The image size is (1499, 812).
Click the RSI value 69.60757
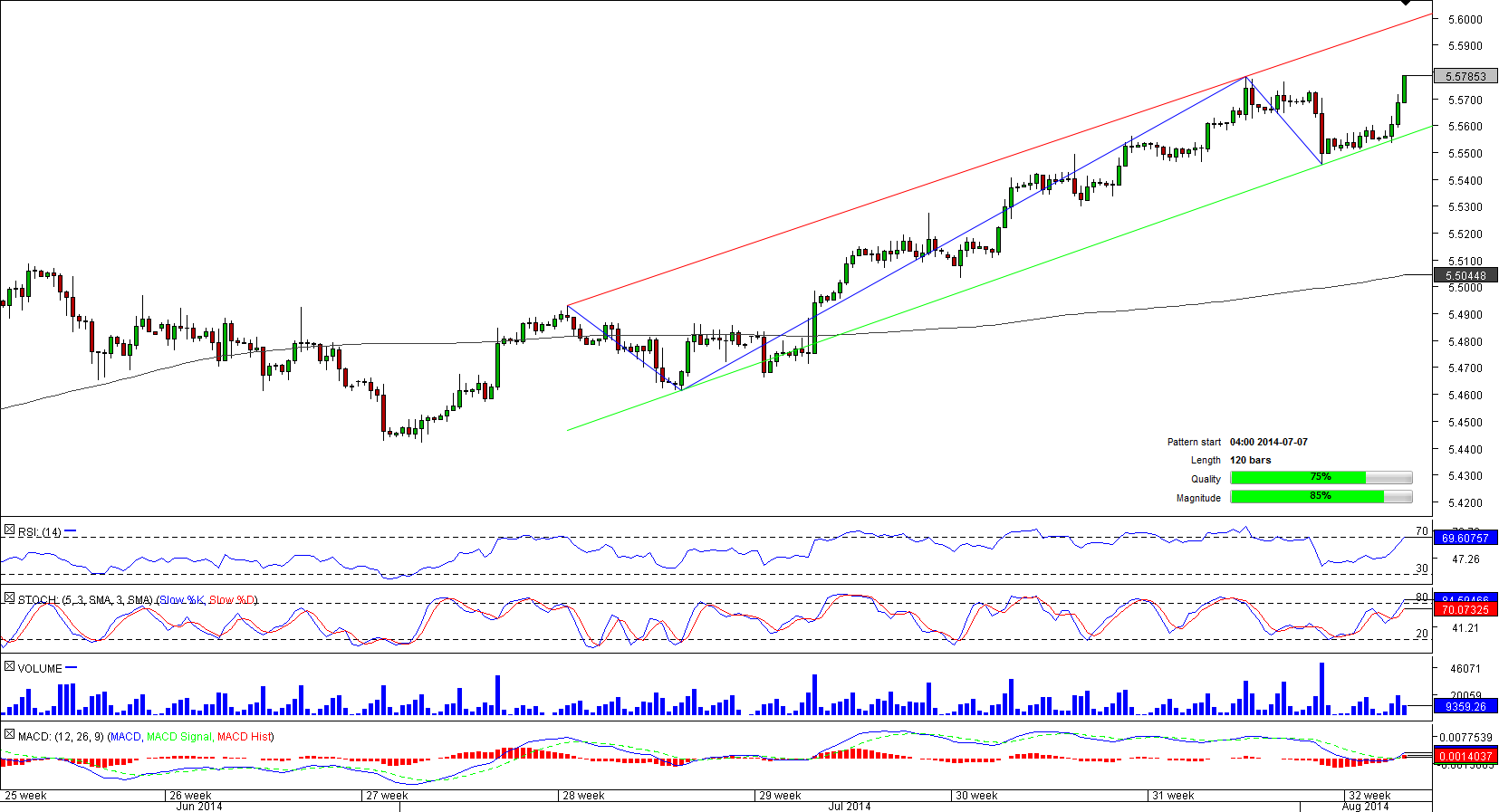click(x=1465, y=539)
